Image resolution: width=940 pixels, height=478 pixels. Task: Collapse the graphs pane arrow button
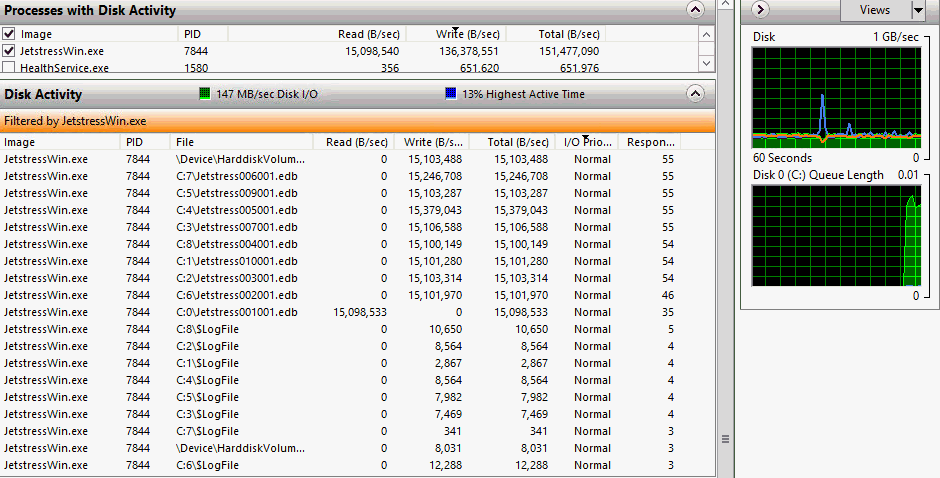[760, 10]
